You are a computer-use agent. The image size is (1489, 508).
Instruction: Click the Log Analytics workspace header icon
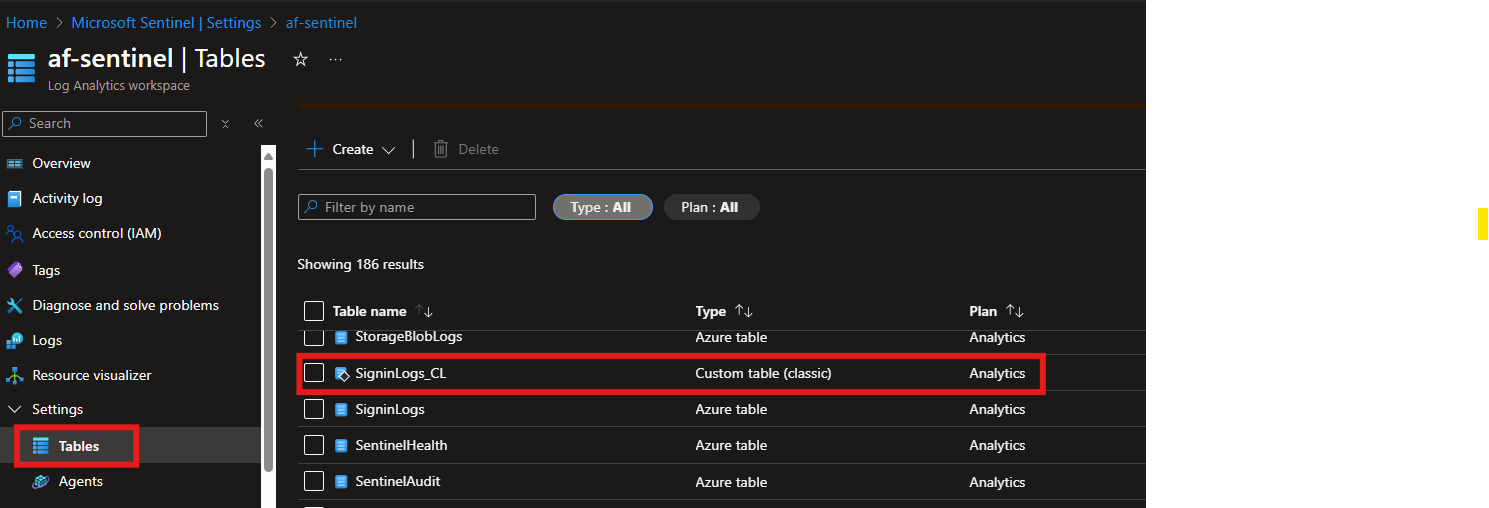click(x=22, y=68)
